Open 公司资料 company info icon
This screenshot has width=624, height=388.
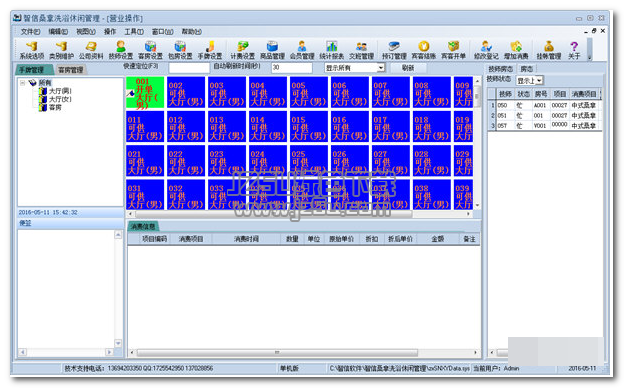91,50
